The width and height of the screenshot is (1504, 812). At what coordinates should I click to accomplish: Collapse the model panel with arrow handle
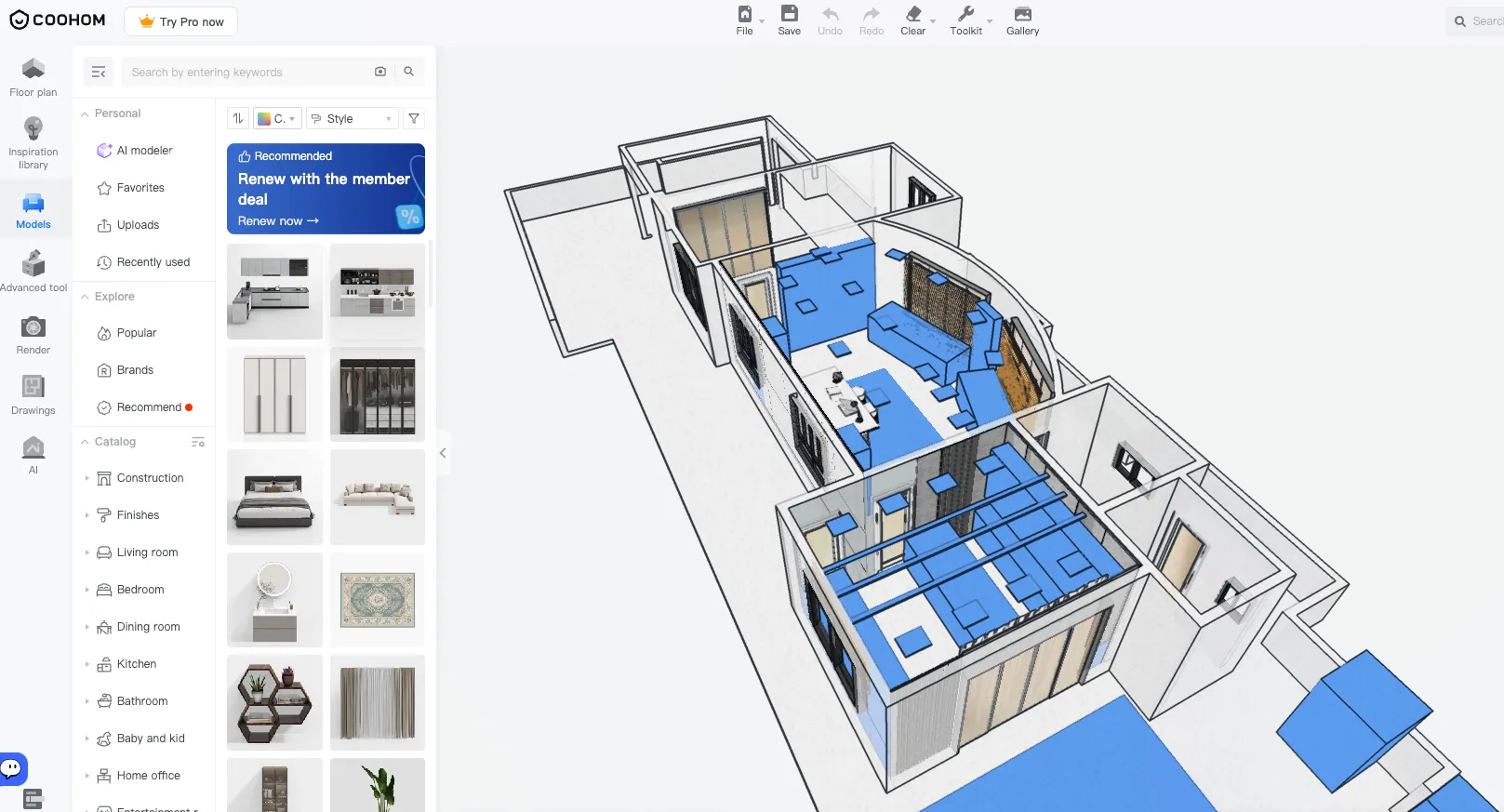coord(443,453)
